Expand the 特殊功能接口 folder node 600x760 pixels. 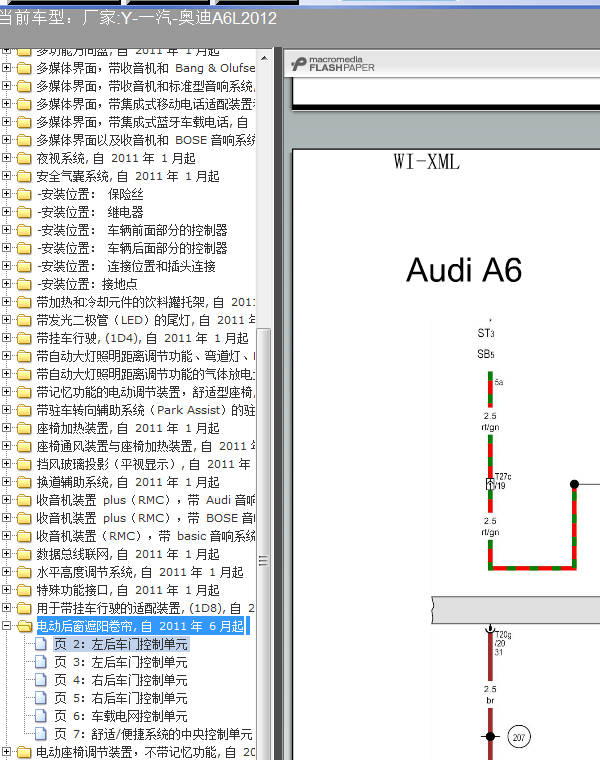tap(6, 590)
